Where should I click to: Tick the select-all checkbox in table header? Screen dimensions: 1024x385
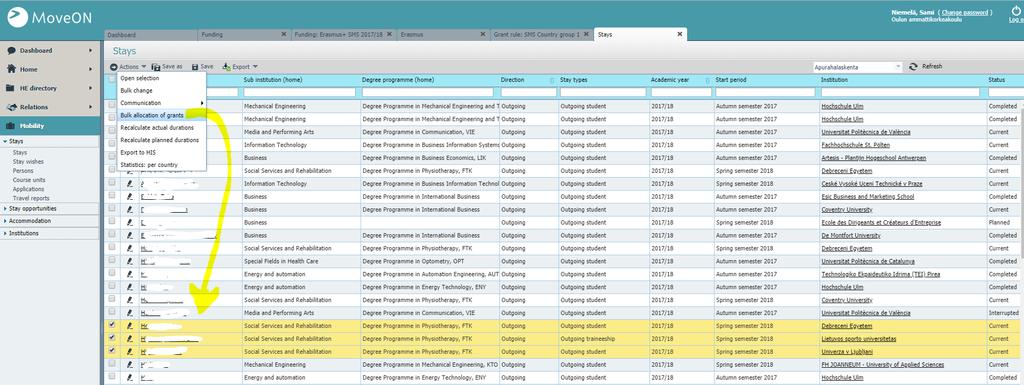(x=112, y=79)
